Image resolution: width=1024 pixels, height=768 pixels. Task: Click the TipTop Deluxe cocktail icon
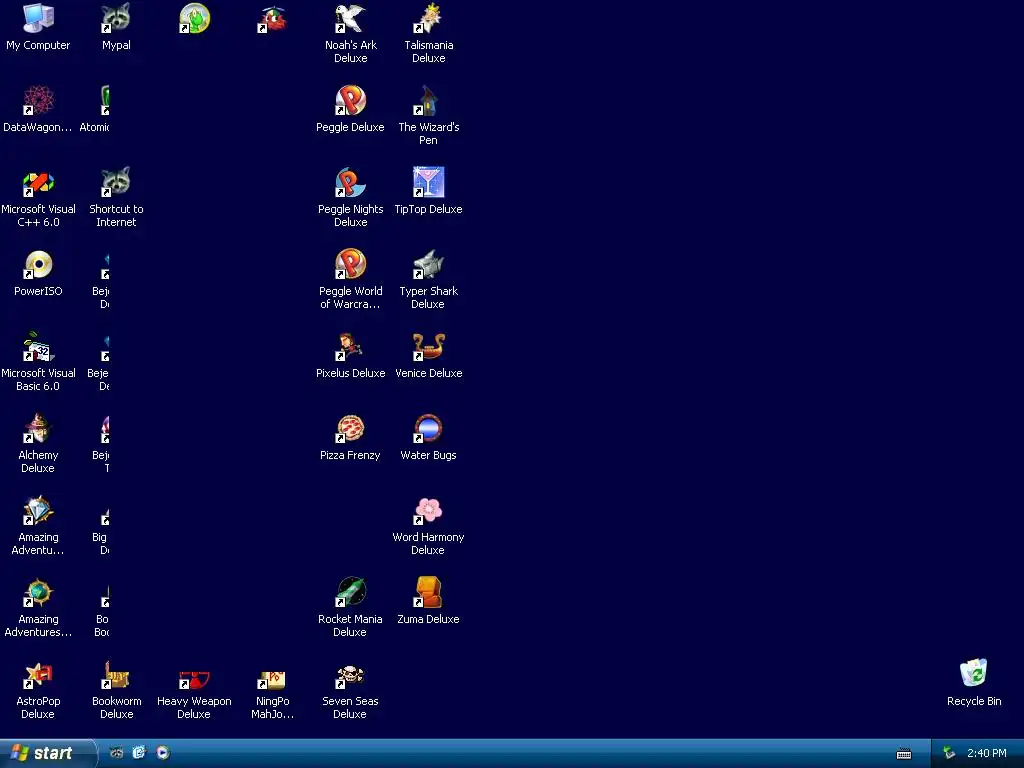tap(428, 183)
